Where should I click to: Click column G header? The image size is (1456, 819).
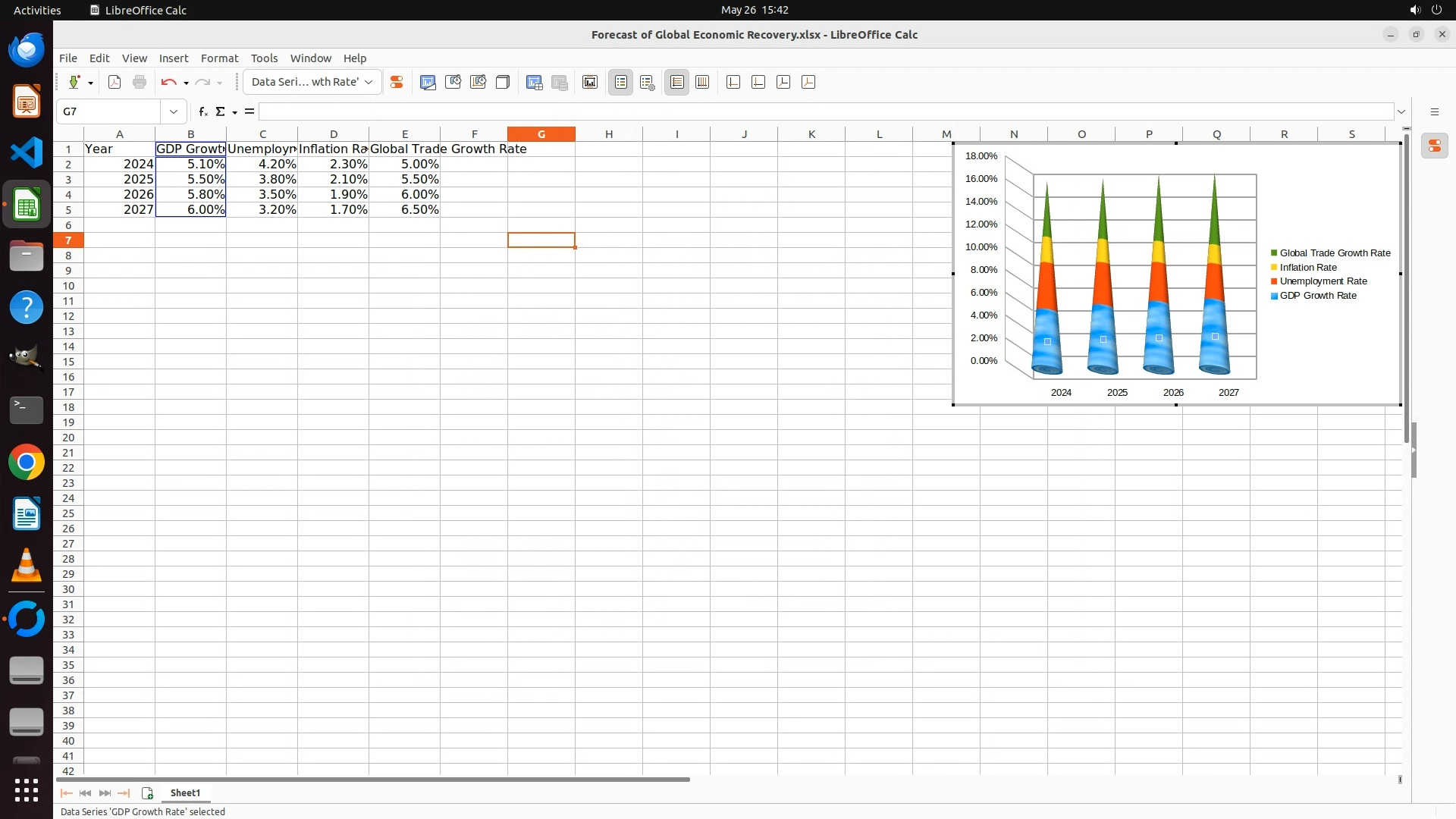541,134
